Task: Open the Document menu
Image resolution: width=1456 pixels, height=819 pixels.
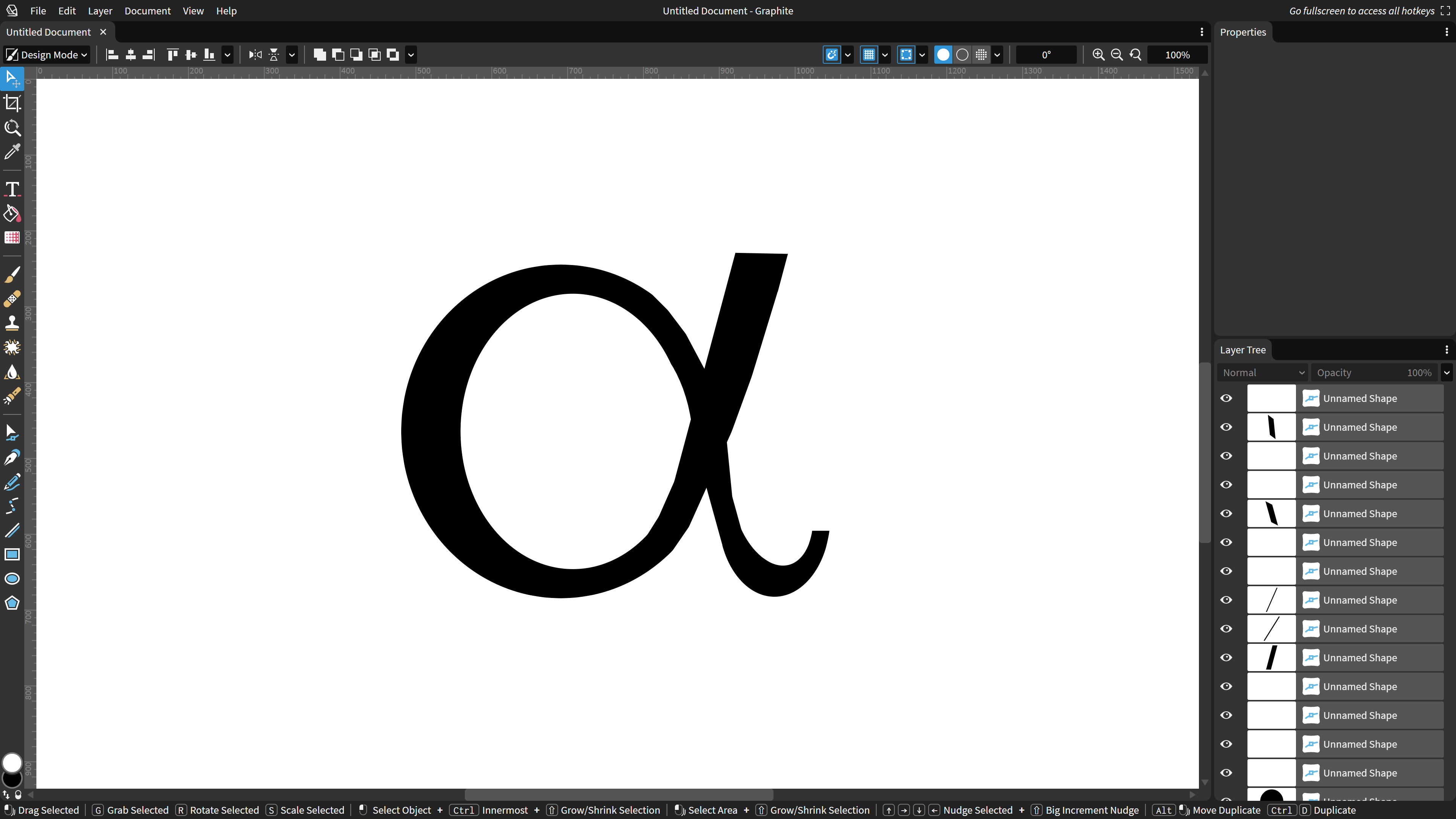Action: (147, 11)
